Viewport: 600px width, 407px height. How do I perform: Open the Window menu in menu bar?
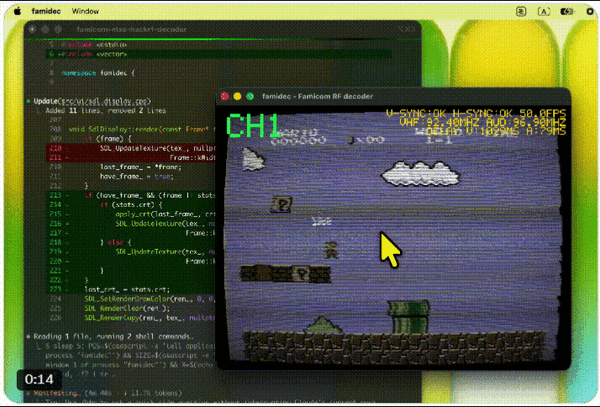point(85,11)
